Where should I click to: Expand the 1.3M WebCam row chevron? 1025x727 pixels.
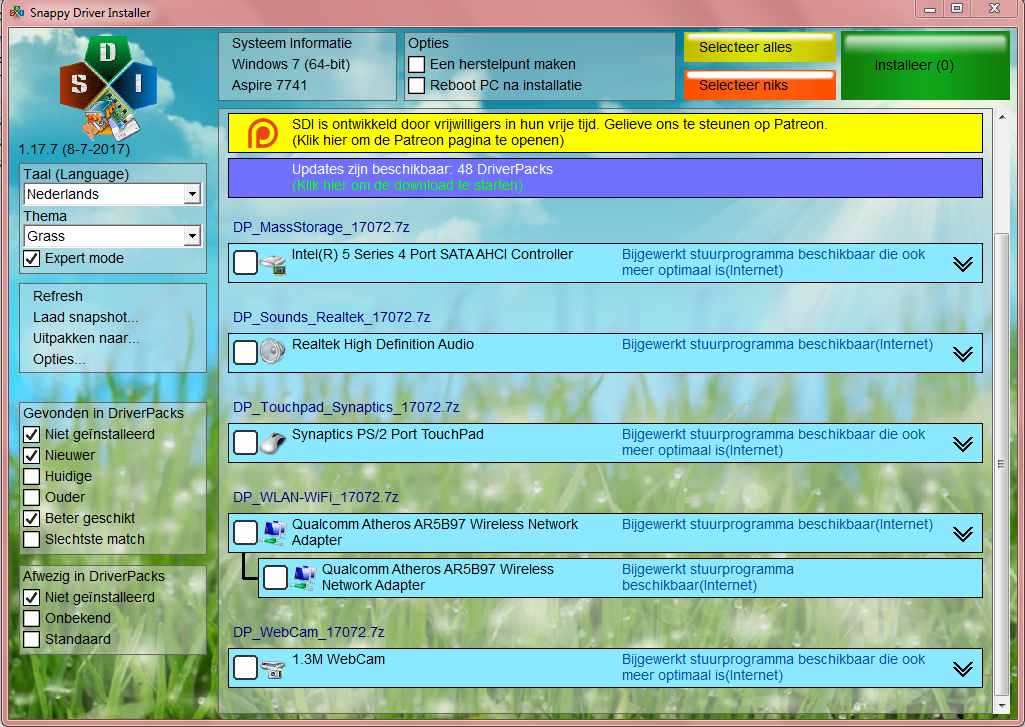(x=962, y=669)
